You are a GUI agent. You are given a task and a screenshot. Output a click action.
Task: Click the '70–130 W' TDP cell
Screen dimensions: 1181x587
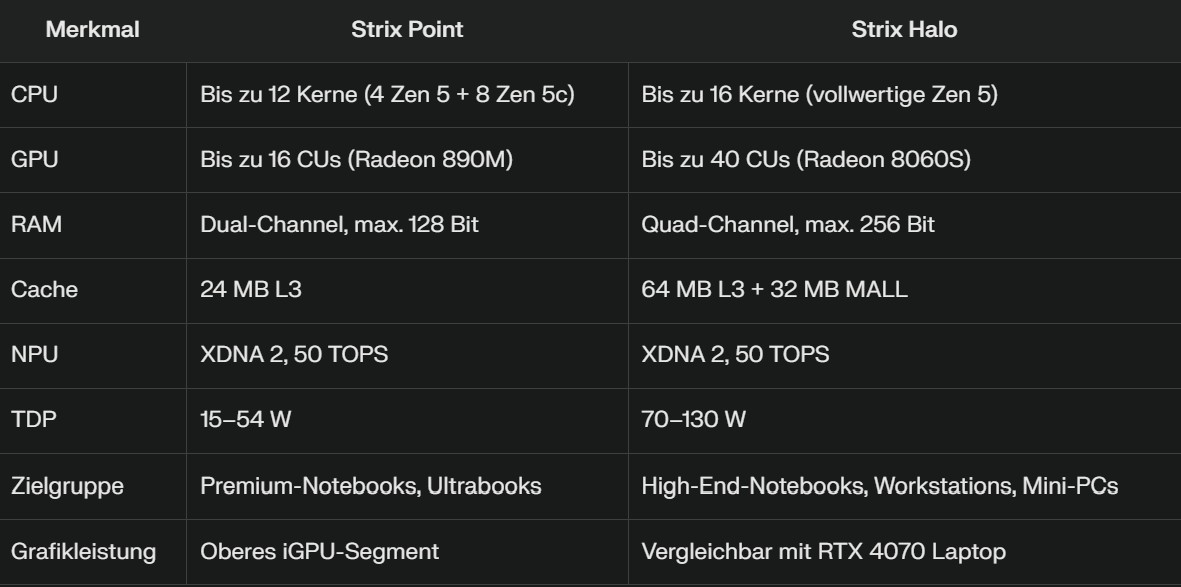pos(693,420)
